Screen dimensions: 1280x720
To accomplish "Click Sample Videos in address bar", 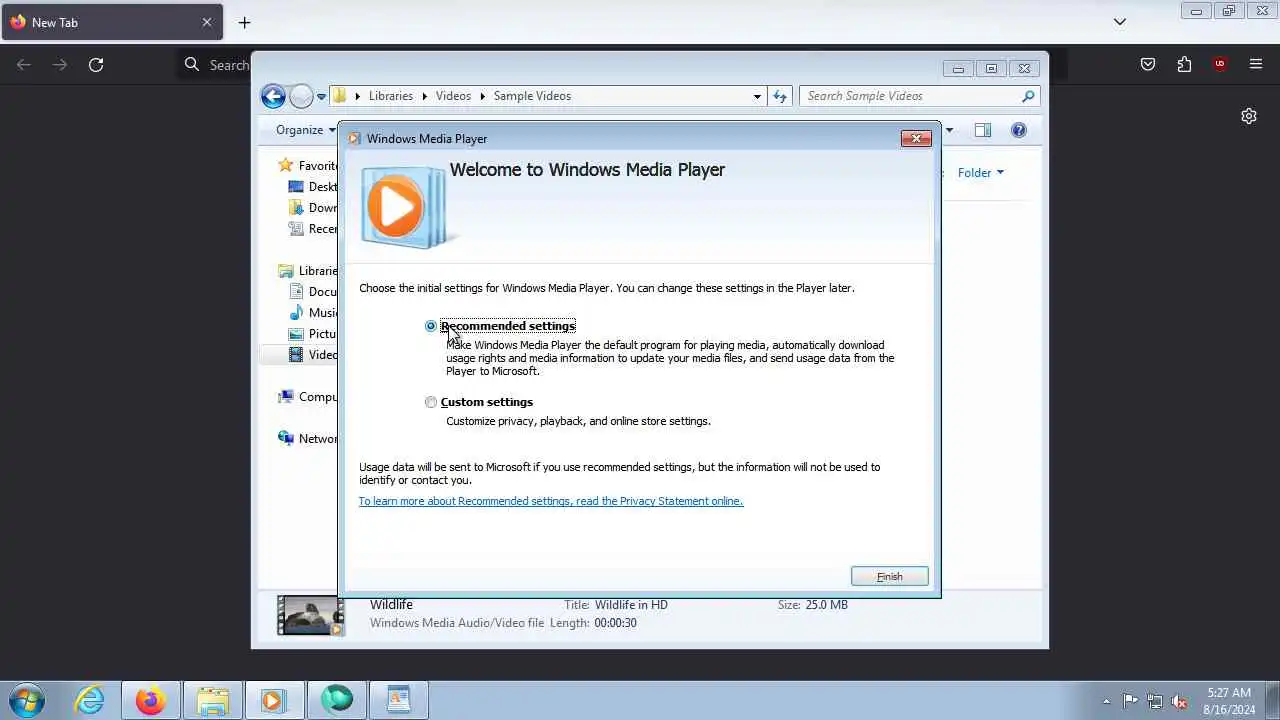I will [532, 96].
